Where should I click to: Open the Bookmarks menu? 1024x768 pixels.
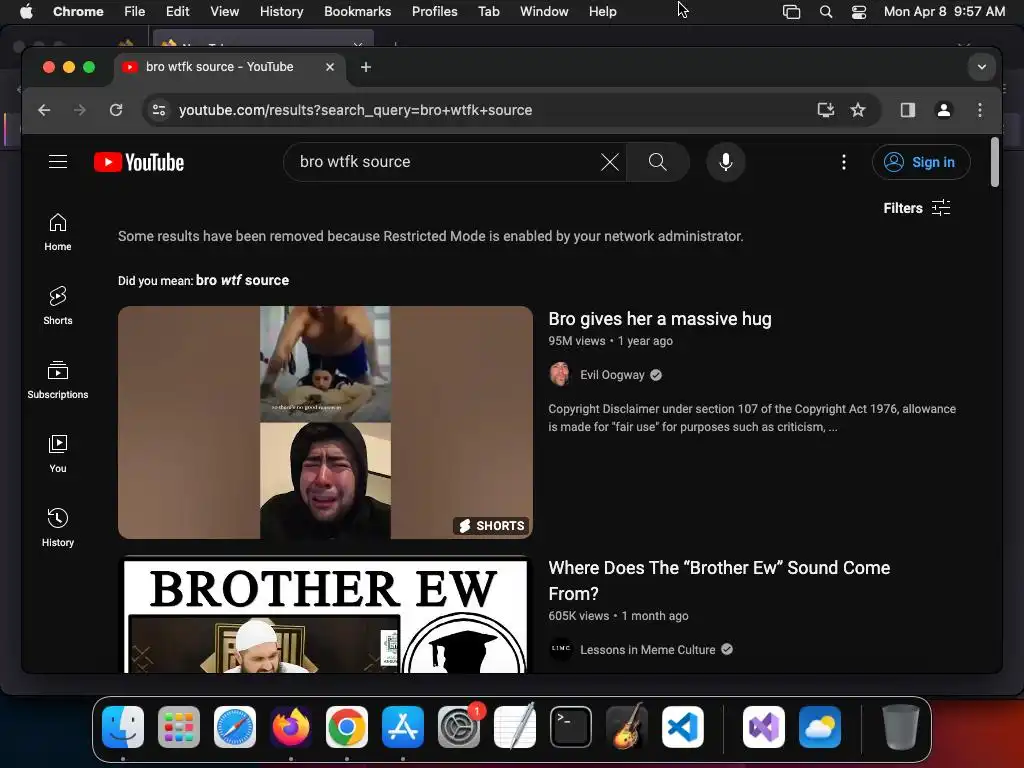pos(357,11)
